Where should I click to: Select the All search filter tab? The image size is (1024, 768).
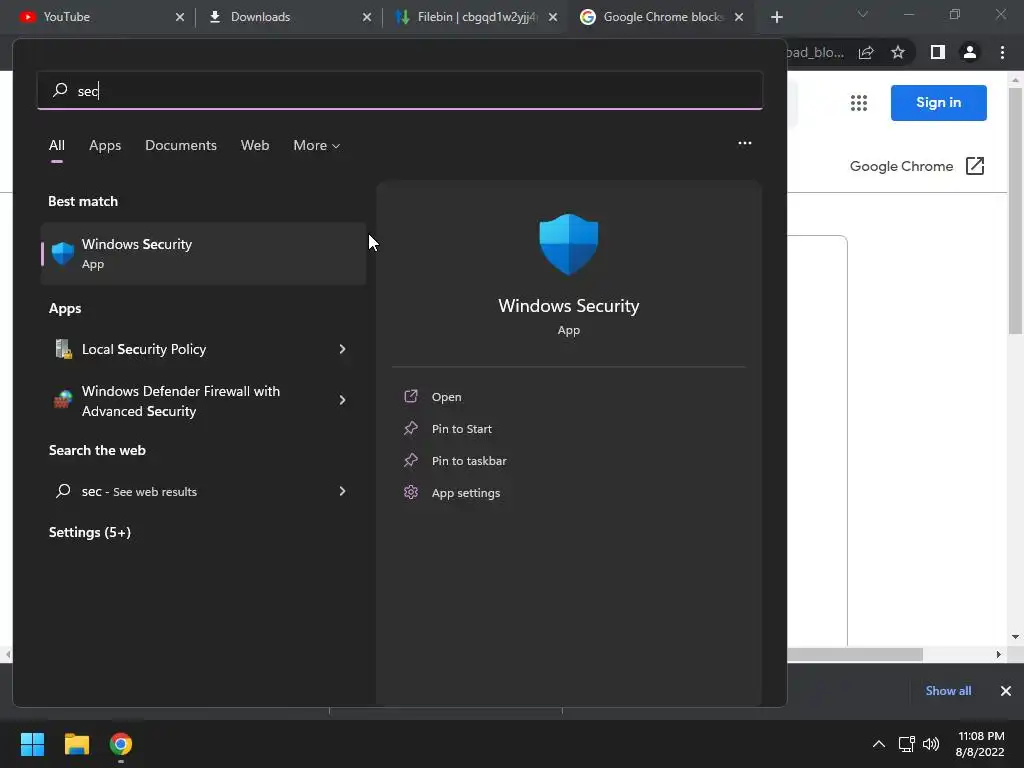point(57,146)
